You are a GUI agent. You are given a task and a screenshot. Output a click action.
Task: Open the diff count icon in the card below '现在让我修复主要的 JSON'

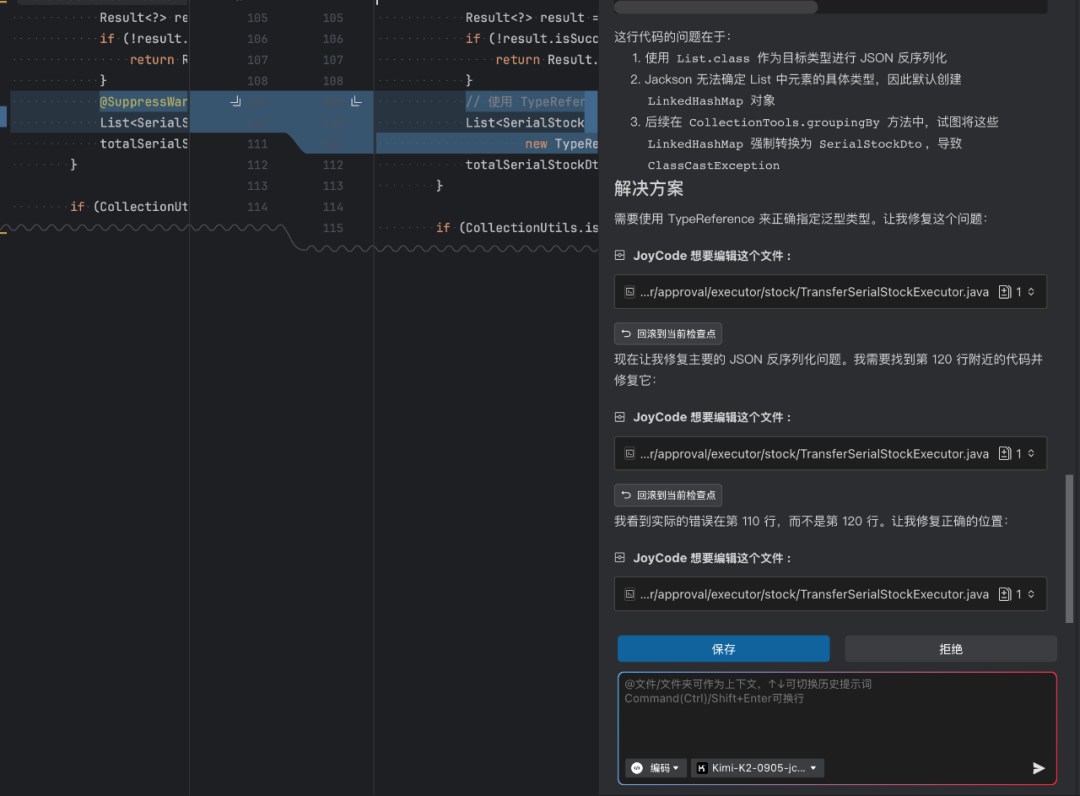(x=1005, y=454)
